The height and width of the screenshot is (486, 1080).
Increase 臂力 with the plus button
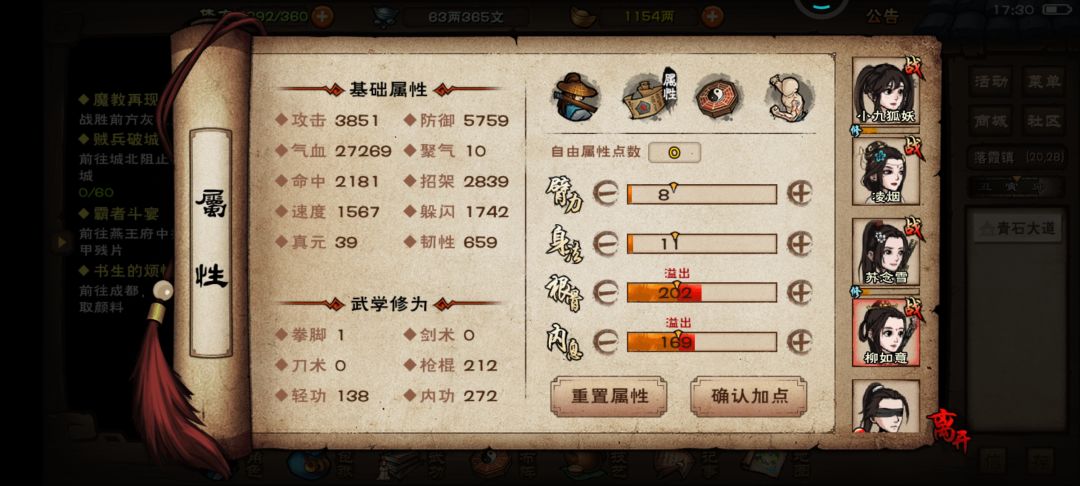pyautogui.click(x=800, y=194)
